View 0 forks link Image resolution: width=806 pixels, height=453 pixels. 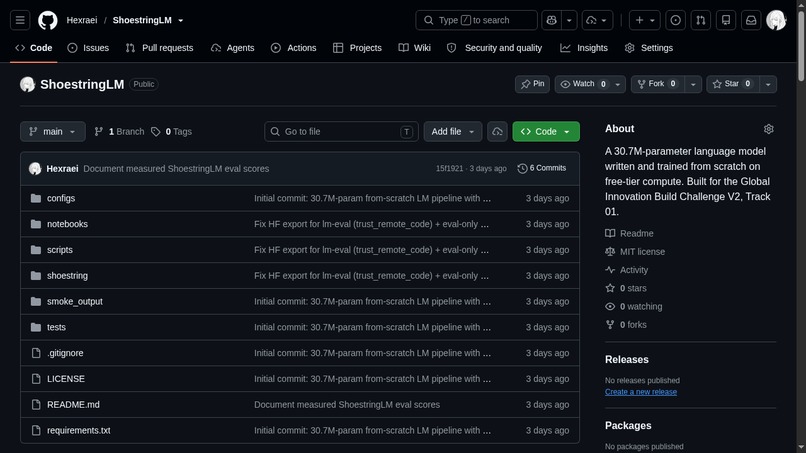[x=626, y=324]
